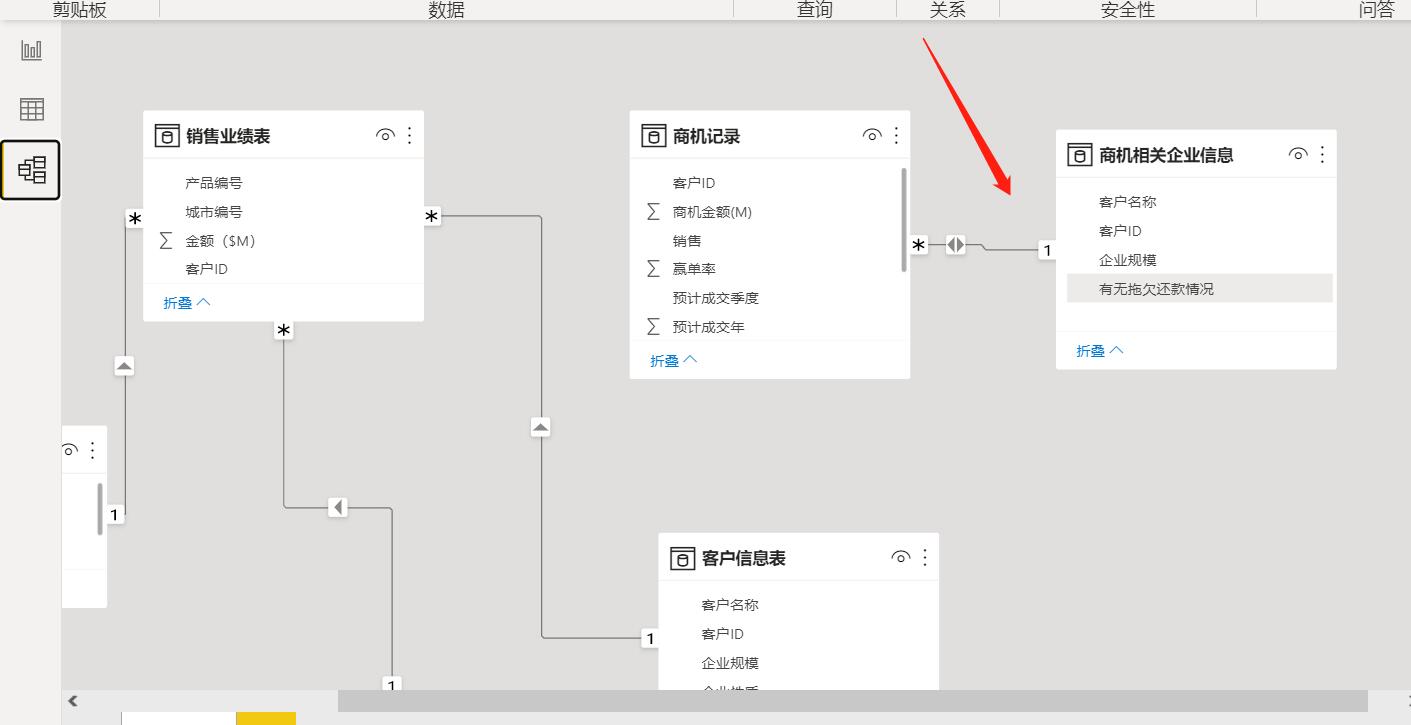1411x725 pixels.
Task: Toggle visibility of 客户信息表 table
Action: tap(901, 557)
